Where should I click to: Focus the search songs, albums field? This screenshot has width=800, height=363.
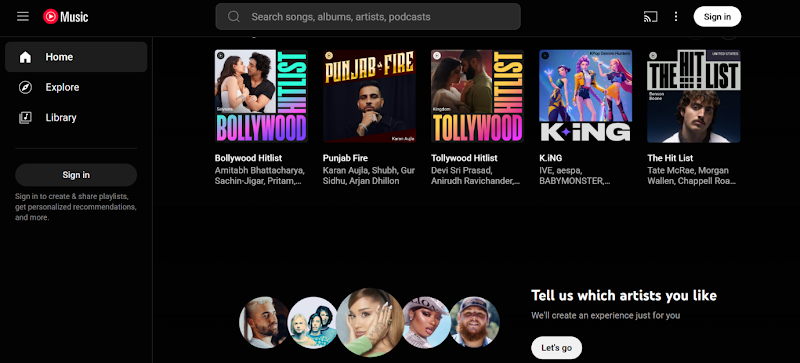point(368,17)
